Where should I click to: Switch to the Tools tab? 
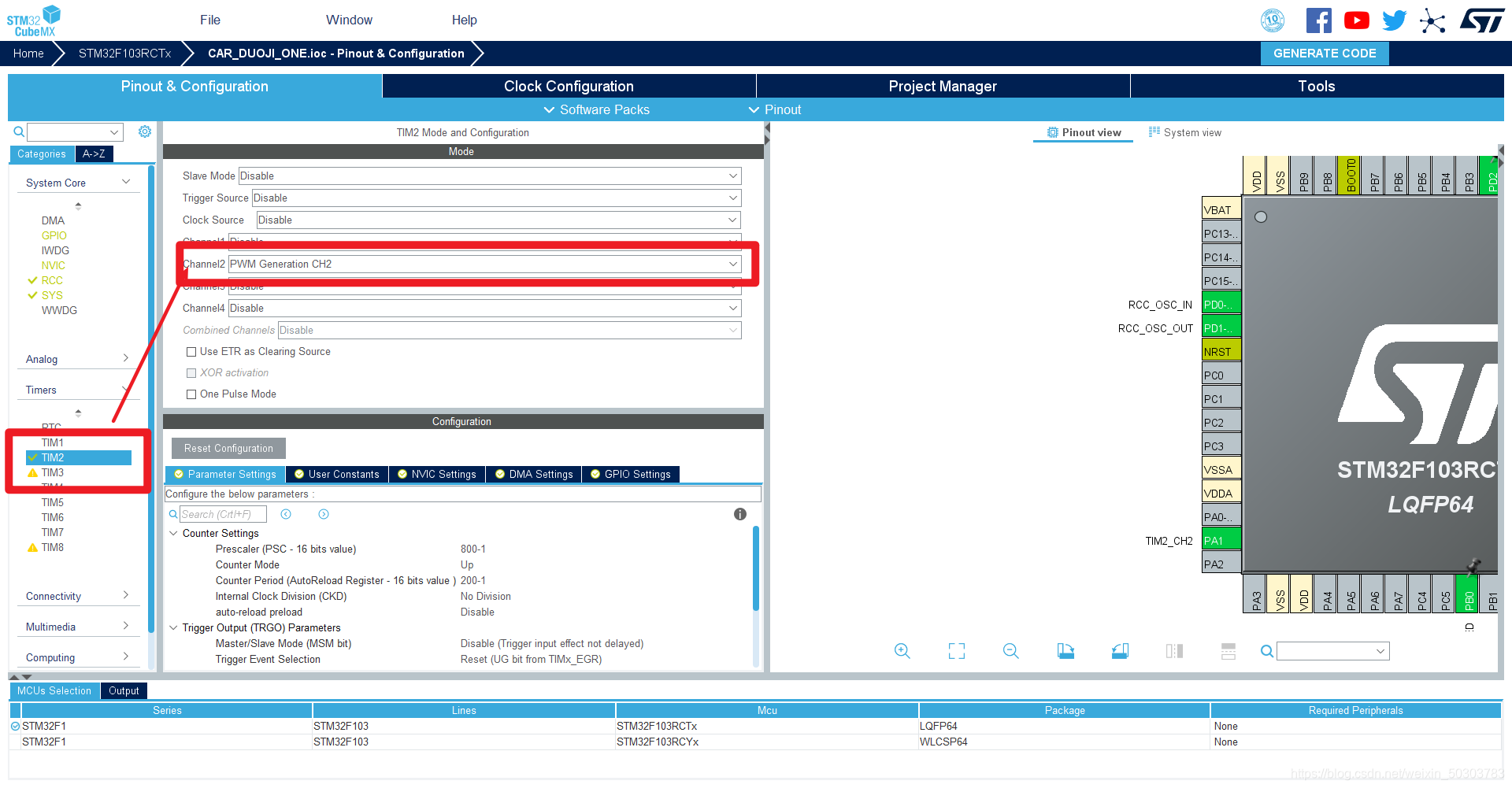point(1317,86)
